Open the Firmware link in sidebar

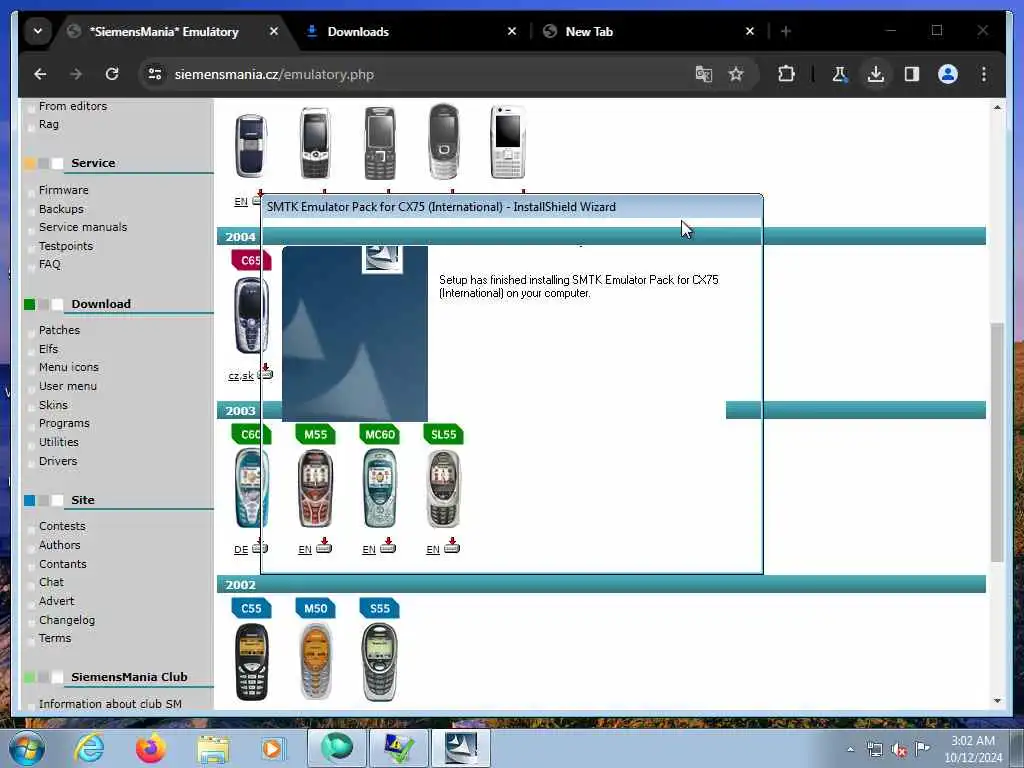(x=63, y=190)
